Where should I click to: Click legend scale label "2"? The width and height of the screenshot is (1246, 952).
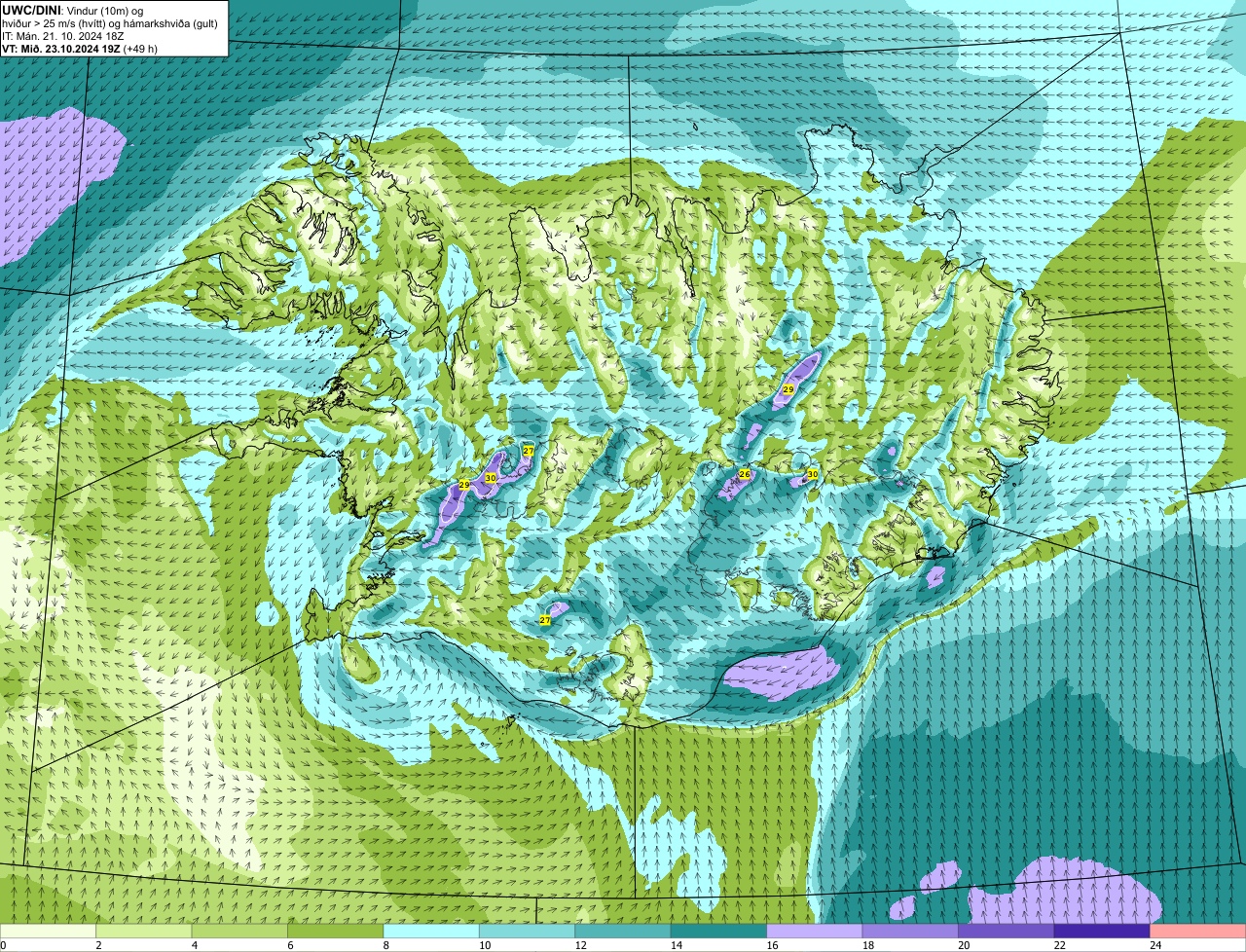pos(98,944)
